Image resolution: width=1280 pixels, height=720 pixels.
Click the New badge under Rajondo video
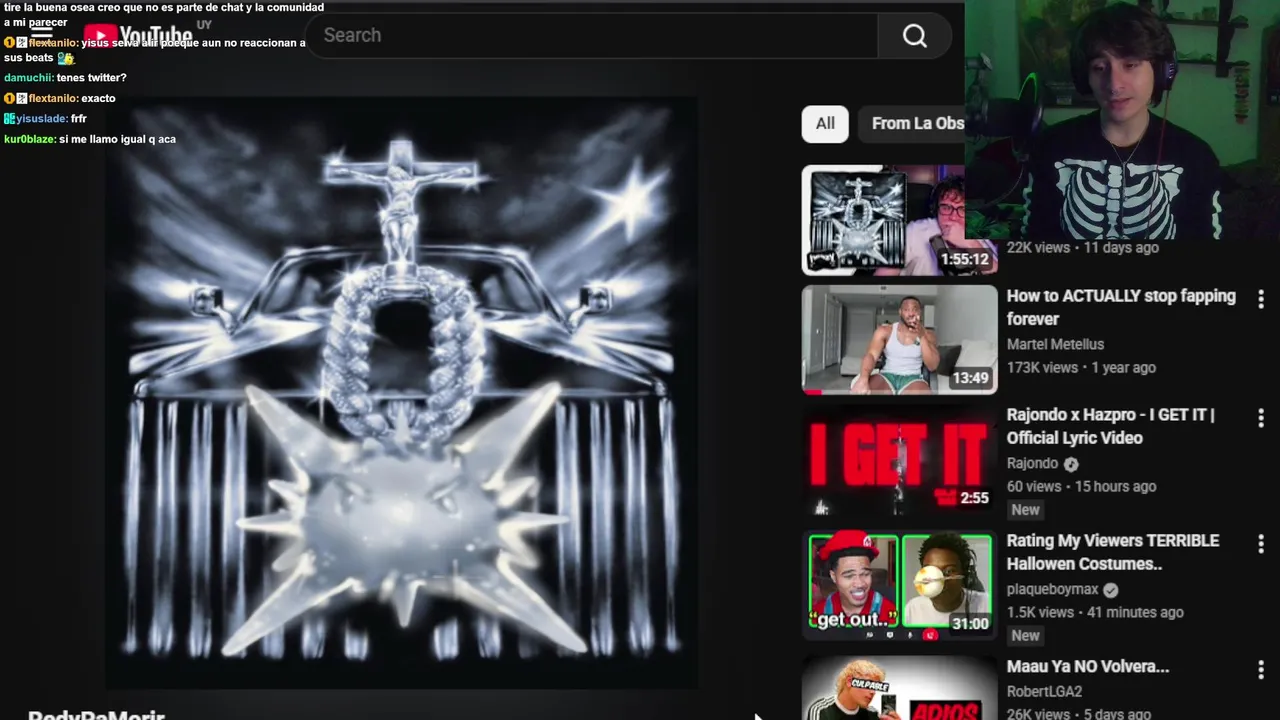[x=1025, y=510]
